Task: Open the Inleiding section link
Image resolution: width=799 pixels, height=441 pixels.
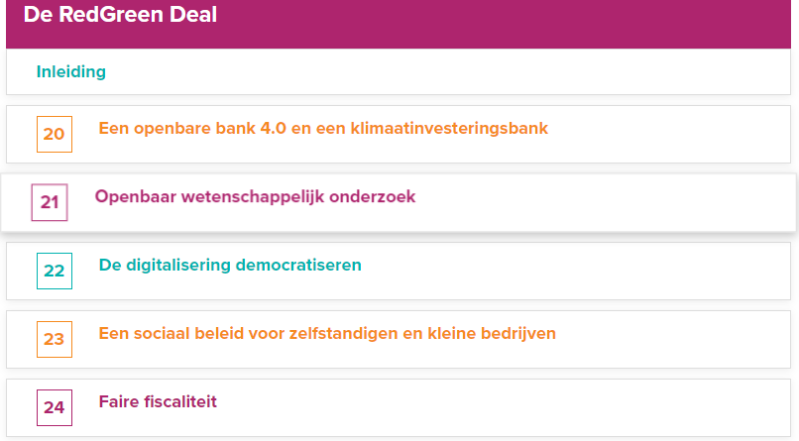Action: pyautogui.click(x=71, y=72)
